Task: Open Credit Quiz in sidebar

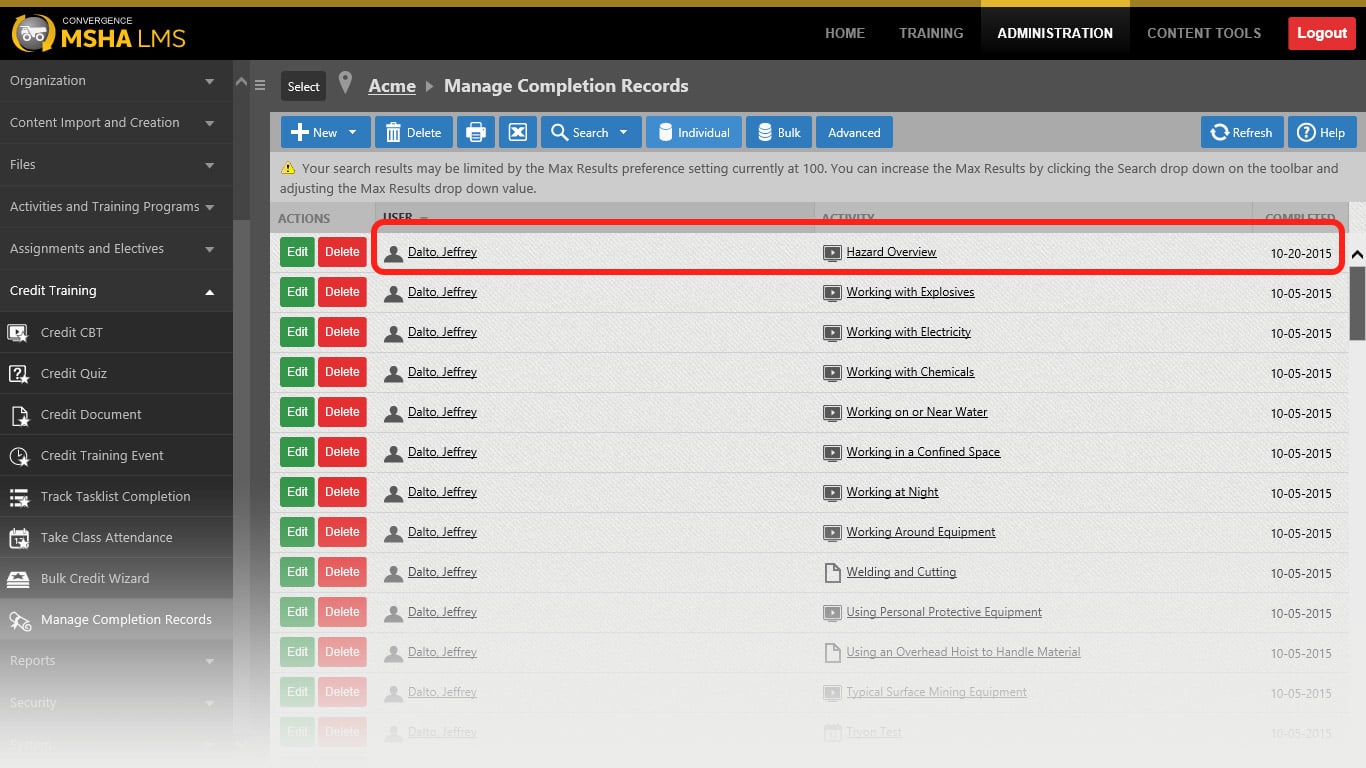Action: click(x=73, y=373)
